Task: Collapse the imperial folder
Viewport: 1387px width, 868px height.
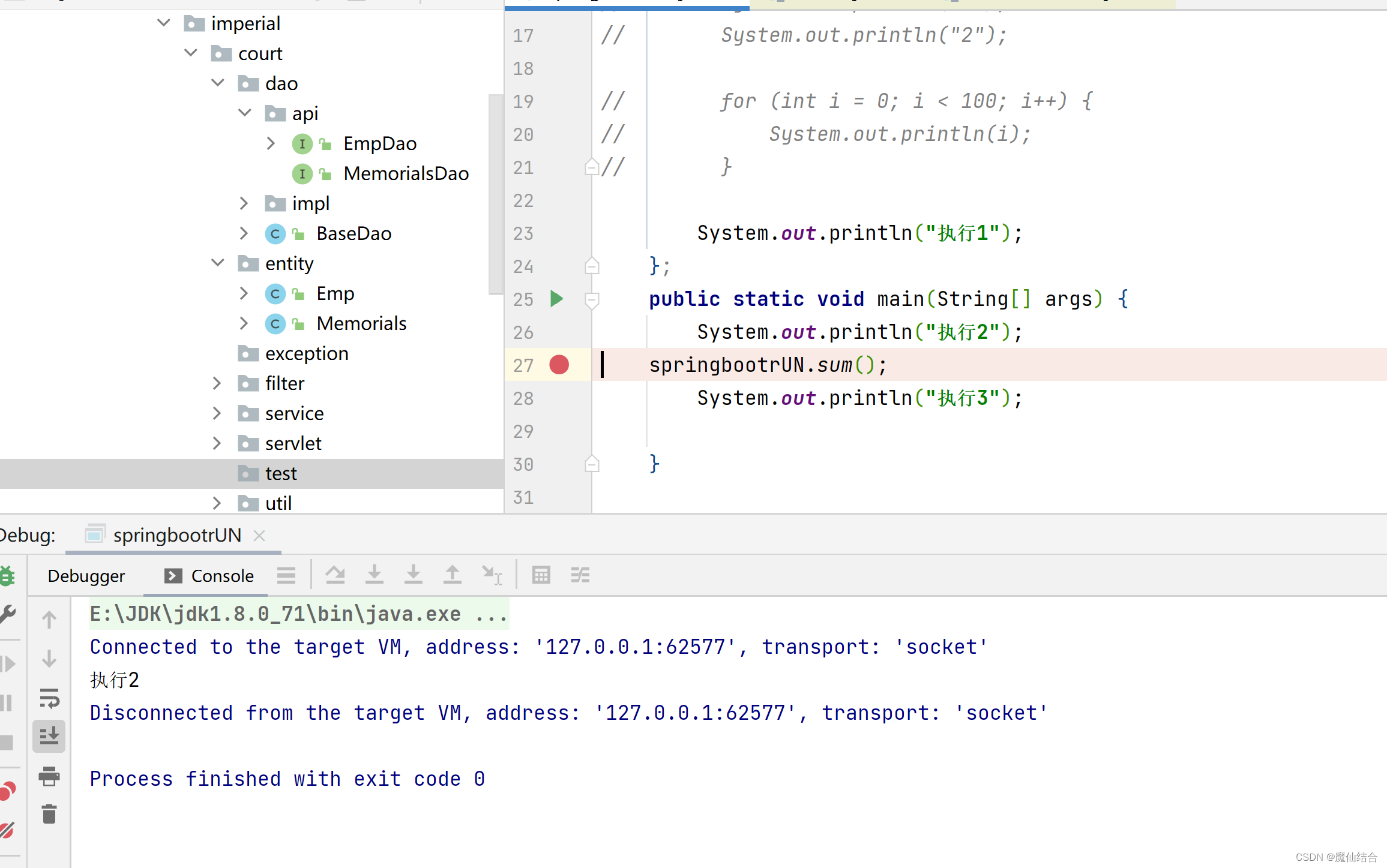Action: 163,23
